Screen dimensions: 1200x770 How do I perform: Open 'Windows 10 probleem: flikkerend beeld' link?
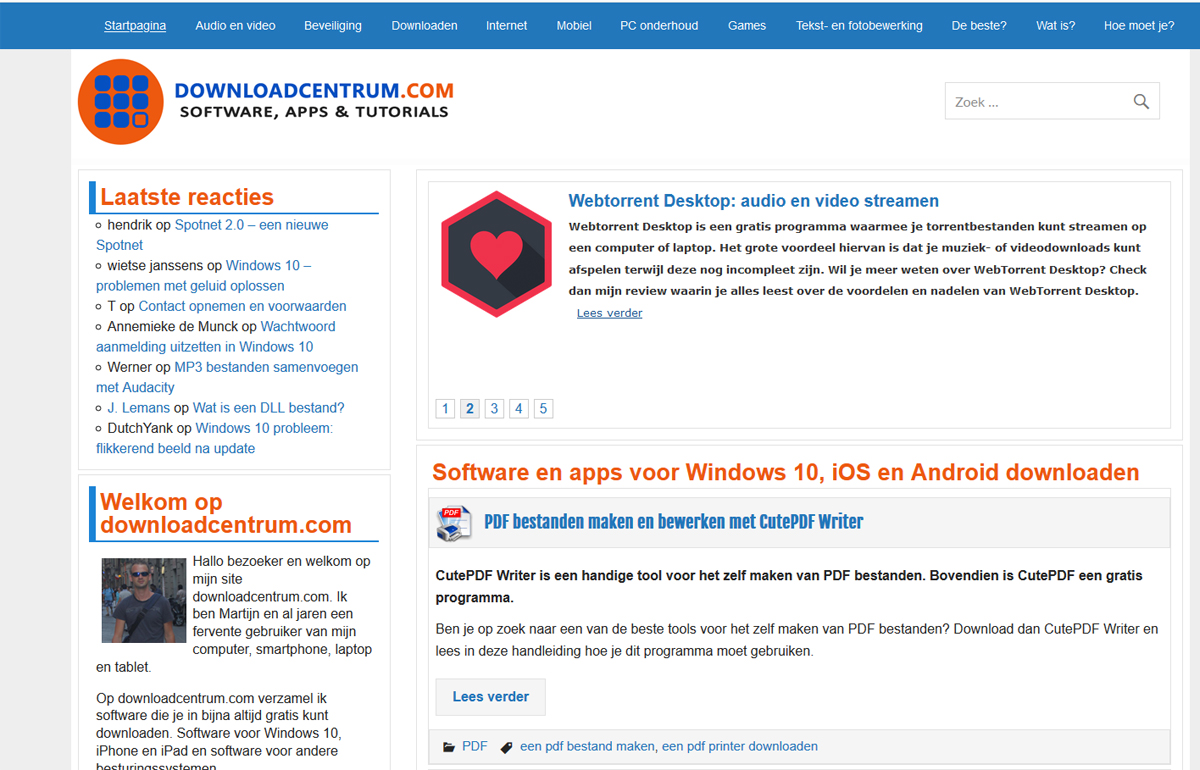tap(214, 438)
